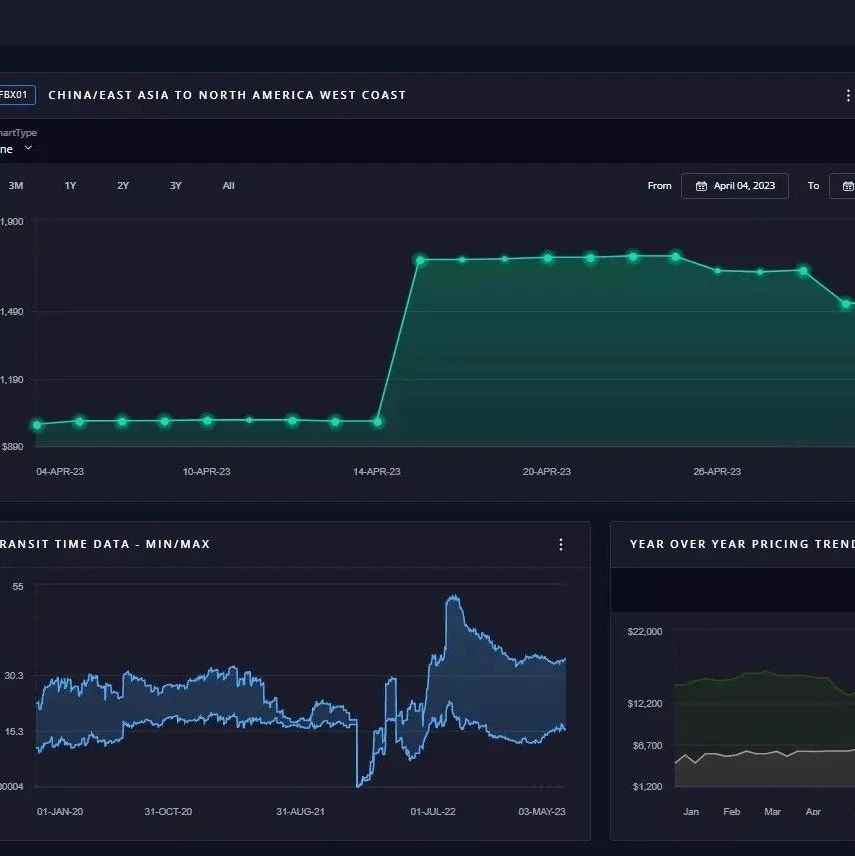Image resolution: width=855 pixels, height=856 pixels.
Task: Select the data point above the 26-APR-23 label
Action: coord(717,270)
